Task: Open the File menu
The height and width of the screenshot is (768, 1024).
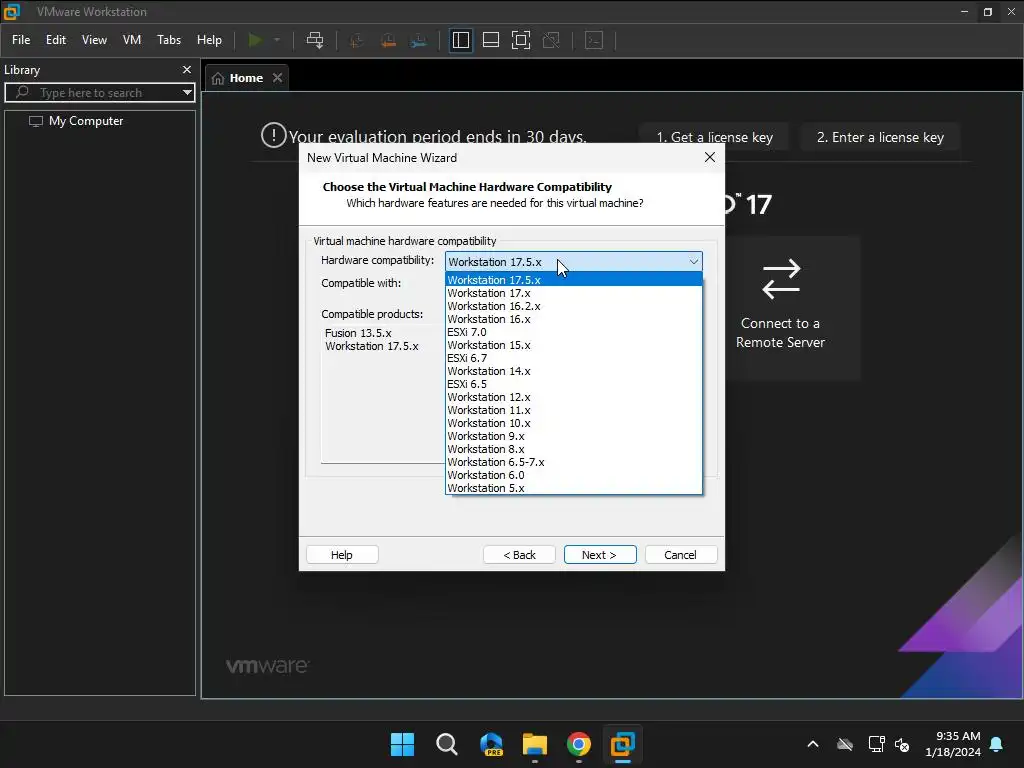Action: point(21,40)
